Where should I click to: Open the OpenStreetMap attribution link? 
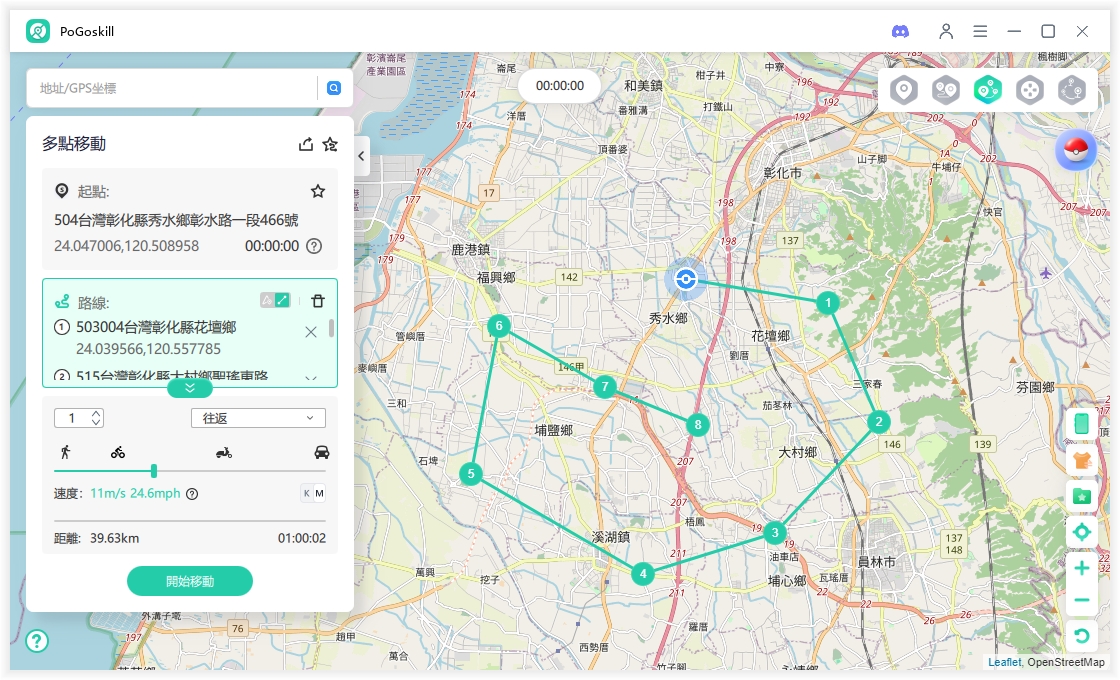1066,662
